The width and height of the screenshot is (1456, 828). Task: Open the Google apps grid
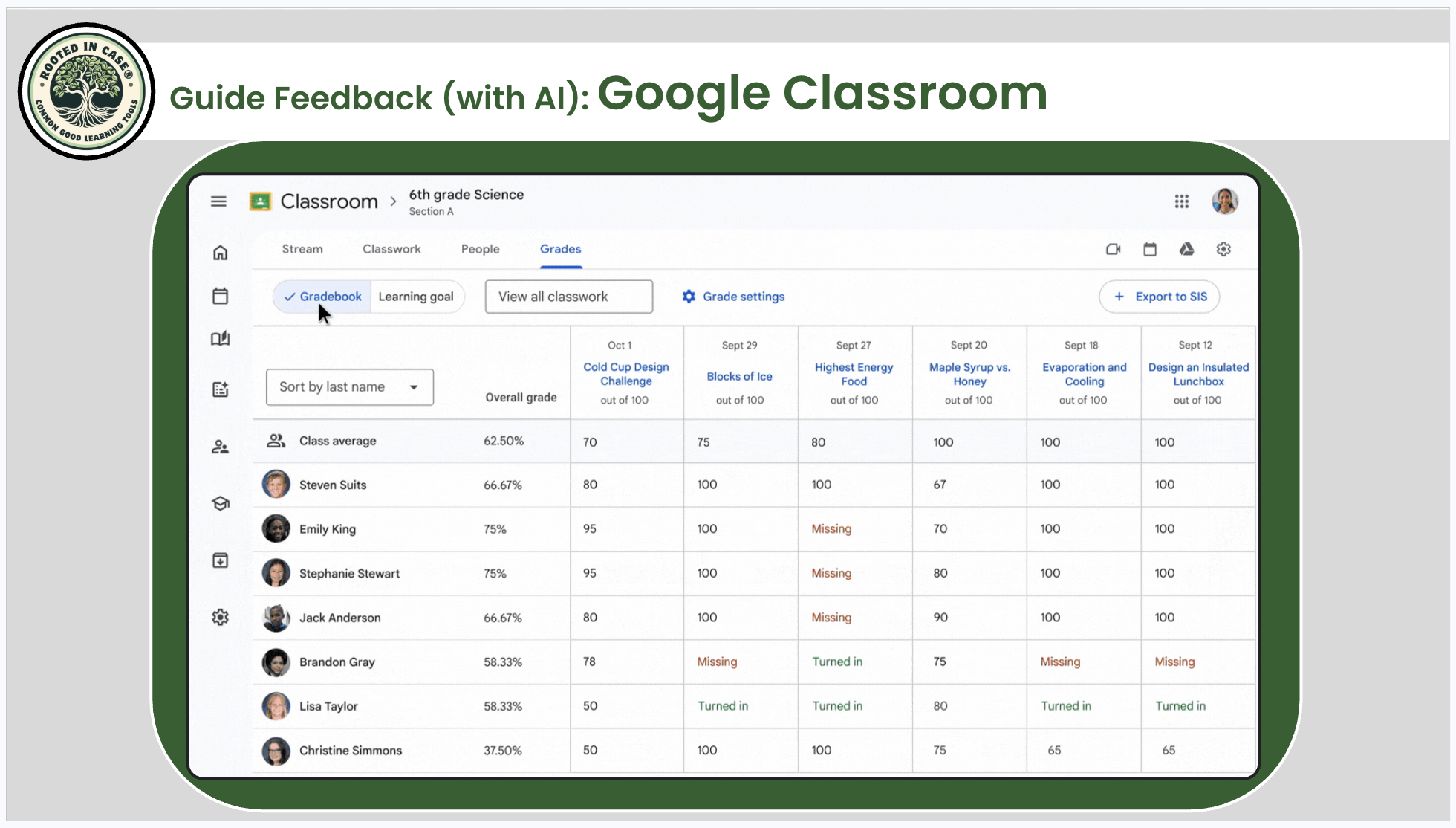[1182, 201]
